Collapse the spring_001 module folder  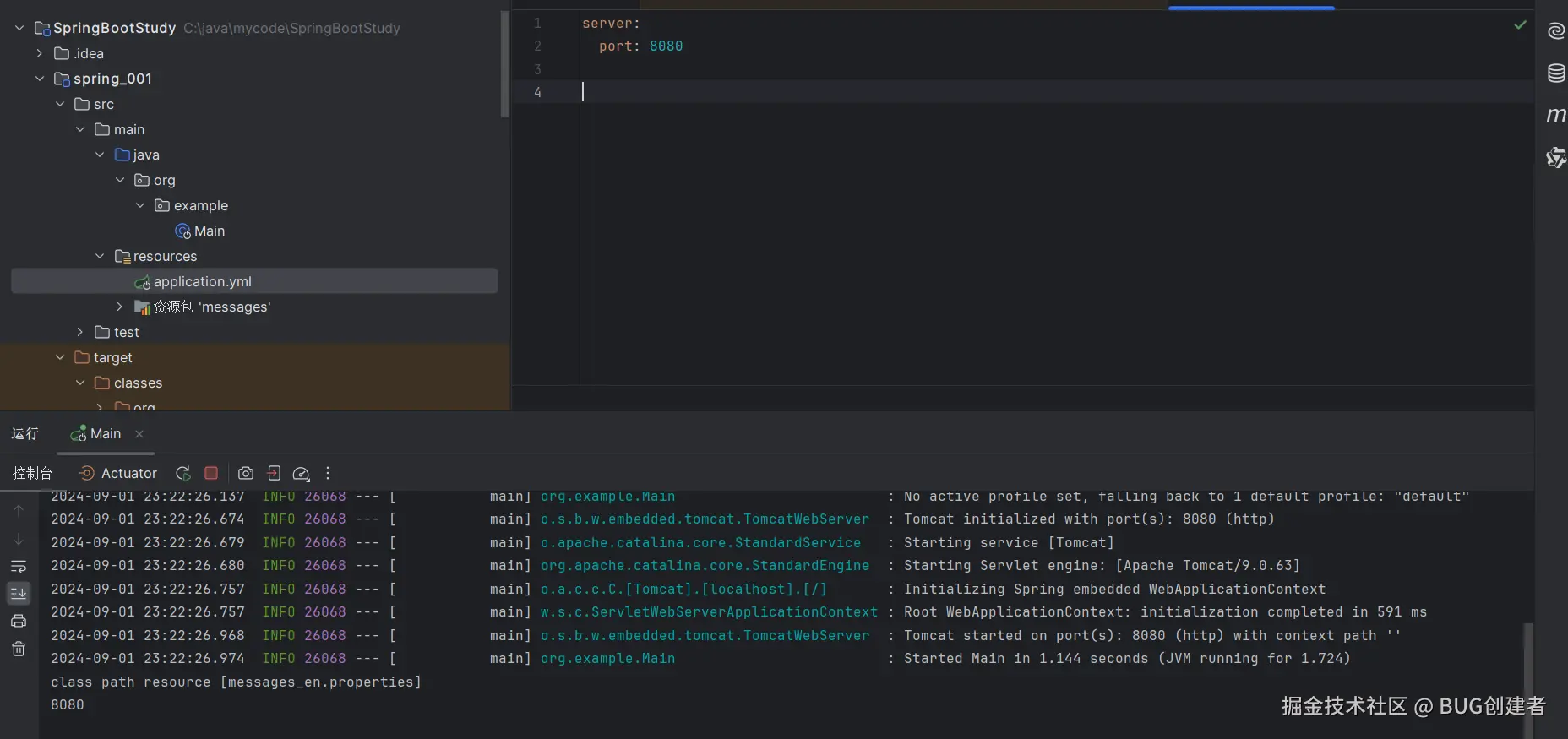tap(40, 79)
